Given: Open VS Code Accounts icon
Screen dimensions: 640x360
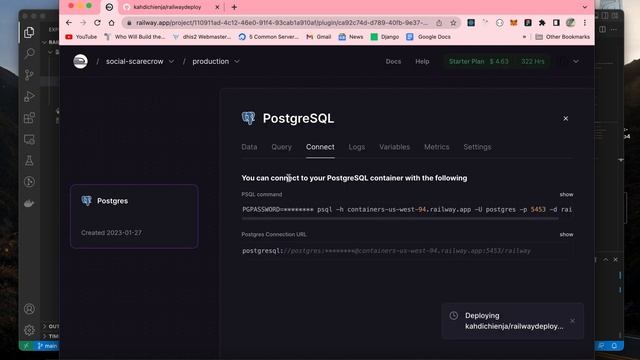Looking at the screenshot, I should click(x=29, y=309).
